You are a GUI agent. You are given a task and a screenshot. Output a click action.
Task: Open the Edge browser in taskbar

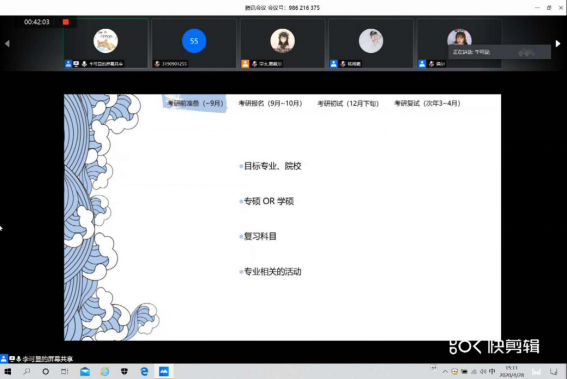(x=144, y=371)
